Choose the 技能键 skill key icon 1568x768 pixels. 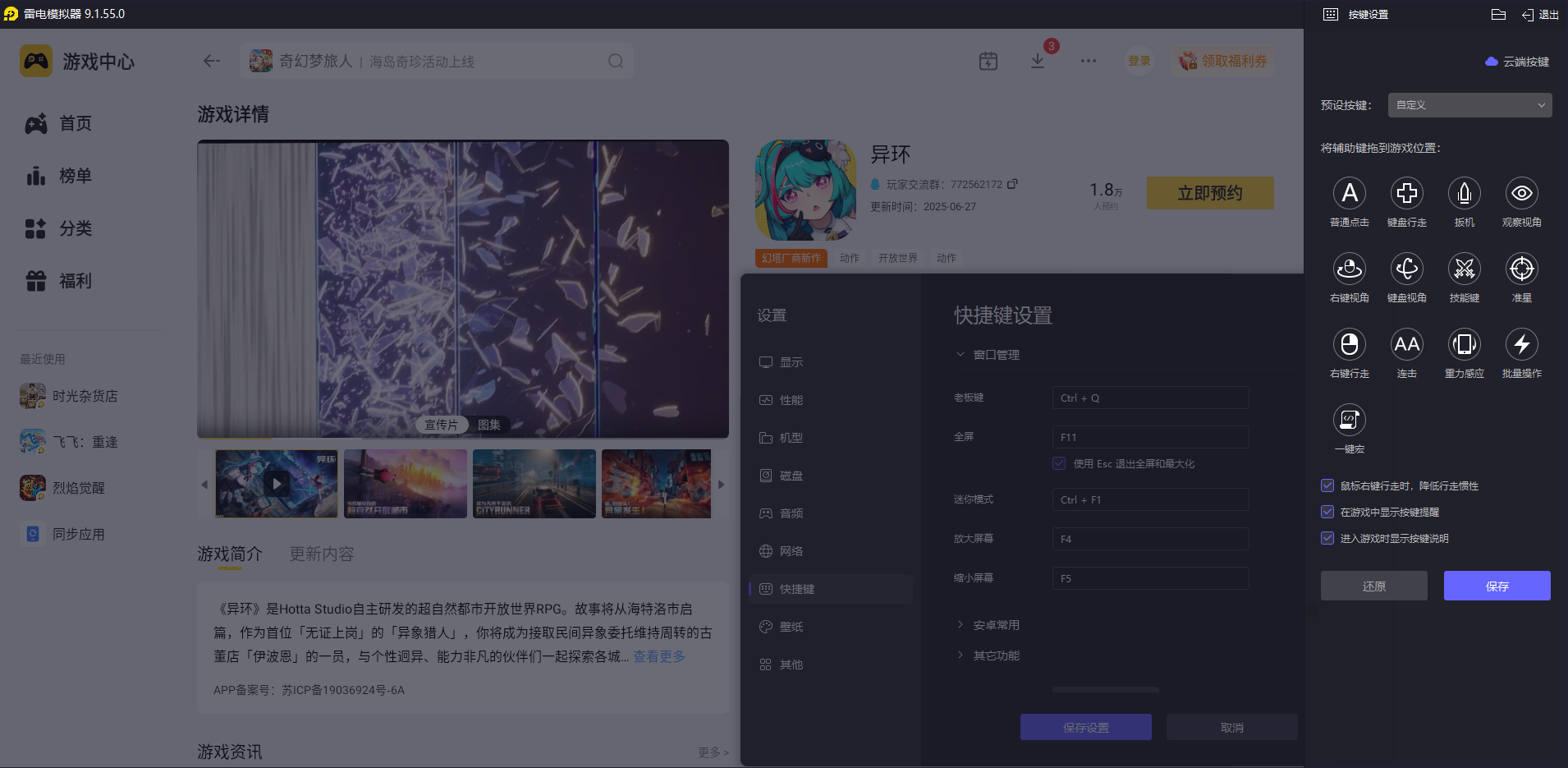(x=1464, y=269)
